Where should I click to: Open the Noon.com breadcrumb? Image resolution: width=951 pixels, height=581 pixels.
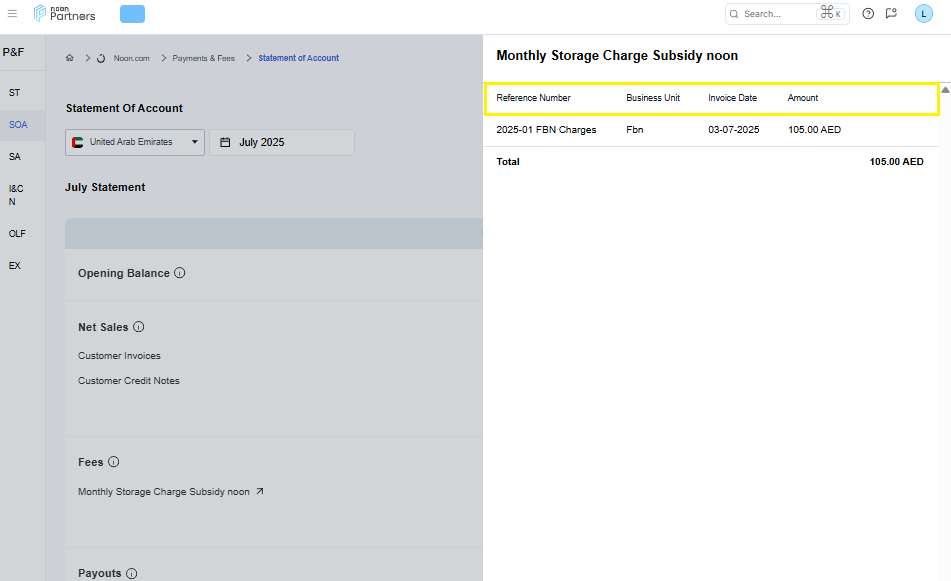[132, 58]
